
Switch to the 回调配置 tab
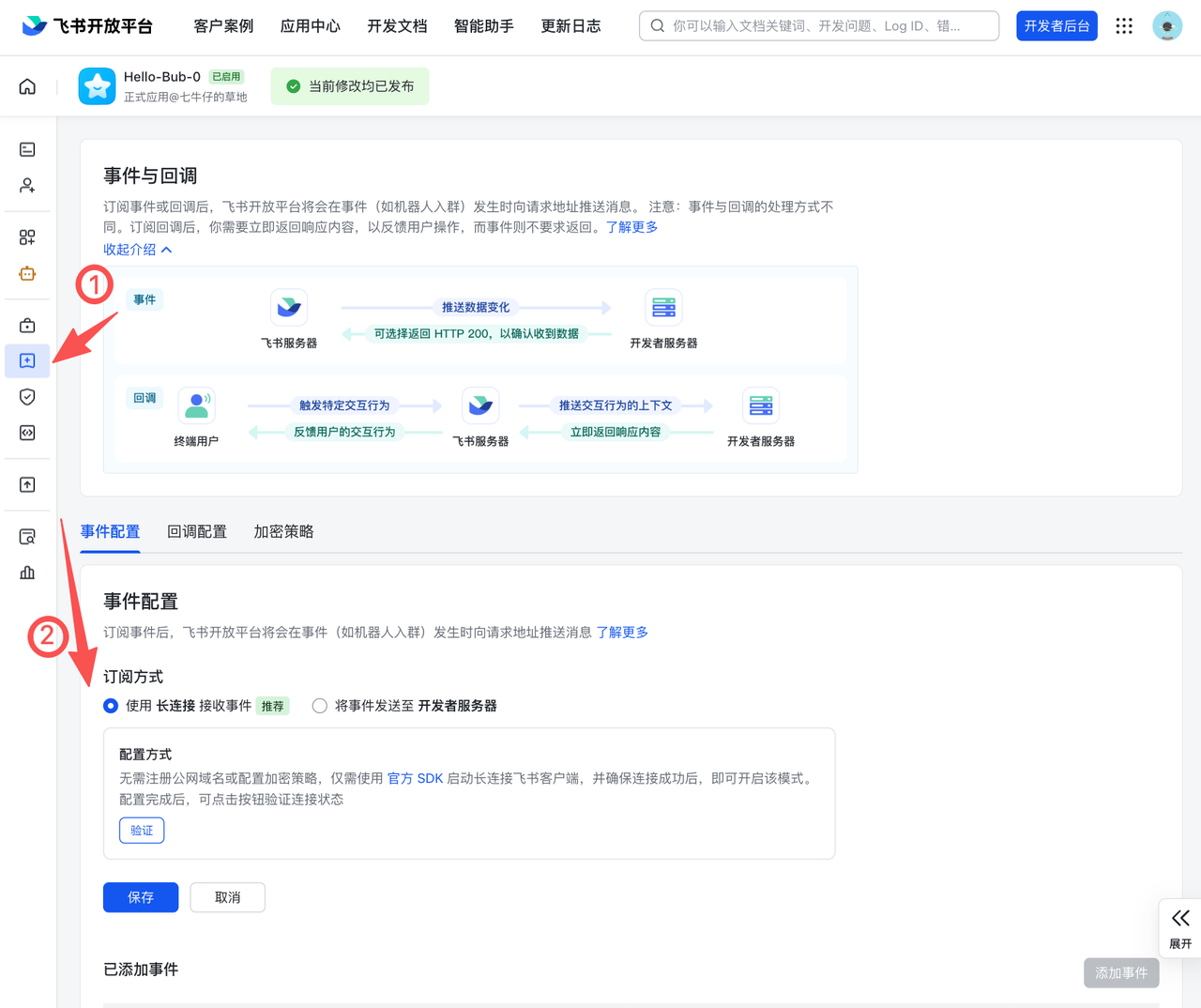[197, 532]
